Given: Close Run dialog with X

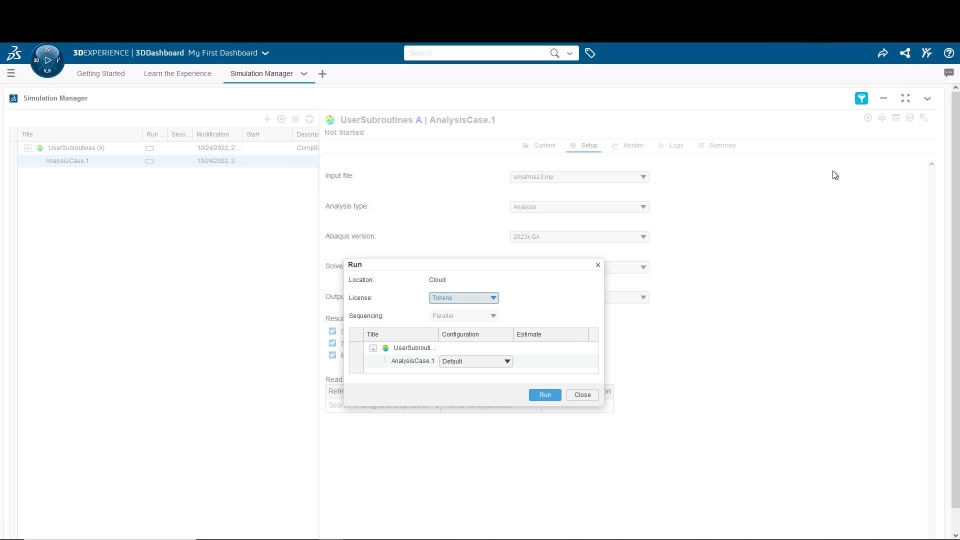Looking at the screenshot, I should pyautogui.click(x=598, y=265).
